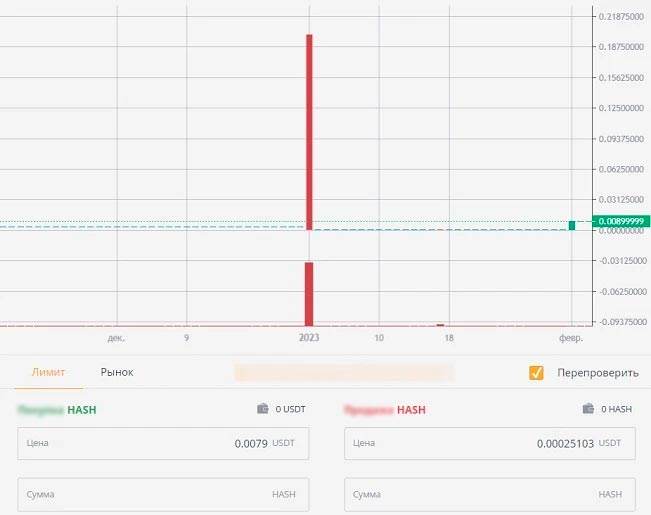Click the 9 date axis label
This screenshot has width=651, height=515.
186,338
